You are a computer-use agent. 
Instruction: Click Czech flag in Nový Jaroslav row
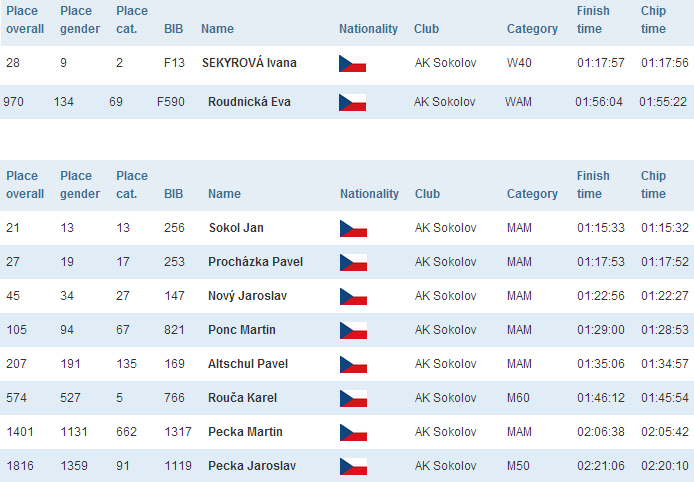353,297
